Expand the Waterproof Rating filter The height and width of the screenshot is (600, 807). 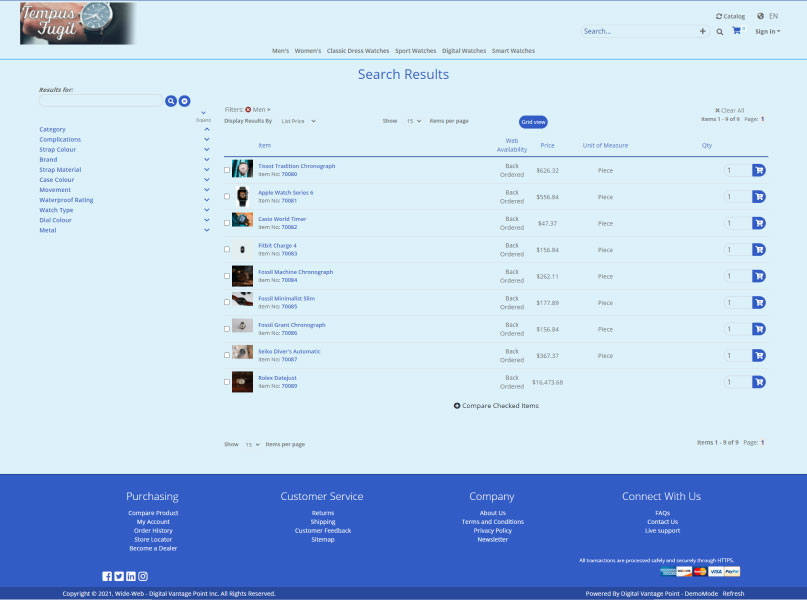207,199
